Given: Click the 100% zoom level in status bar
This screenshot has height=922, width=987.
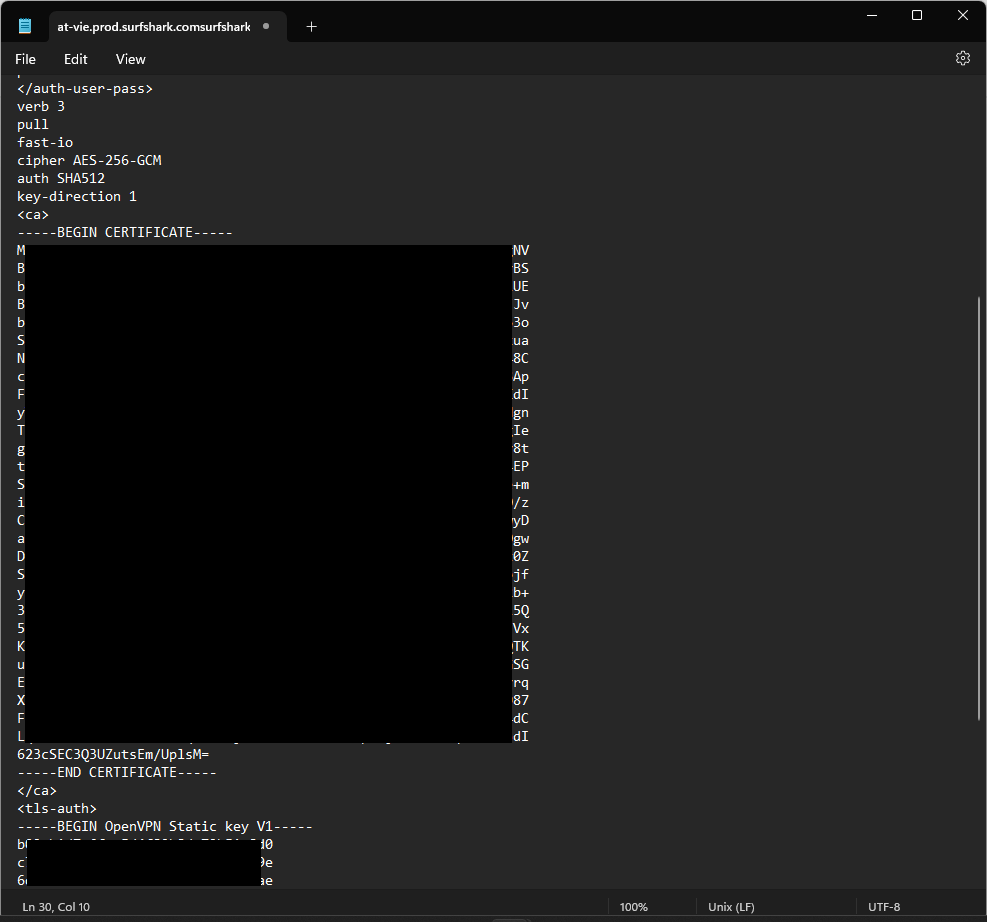Looking at the screenshot, I should tap(634, 907).
